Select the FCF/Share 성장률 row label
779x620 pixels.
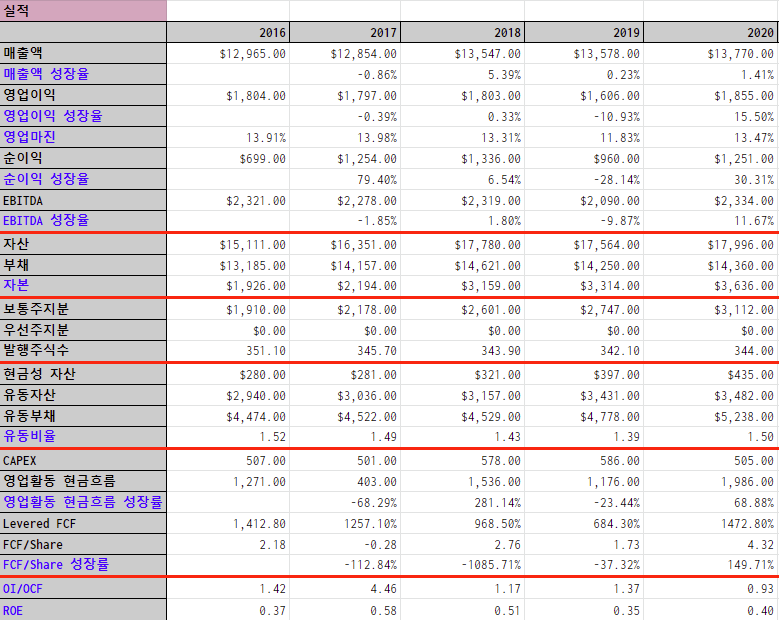83,565
